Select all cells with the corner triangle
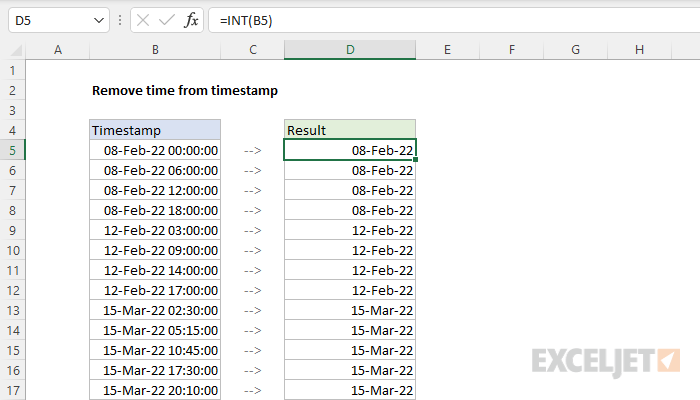The height and width of the screenshot is (400, 700). coord(16,50)
